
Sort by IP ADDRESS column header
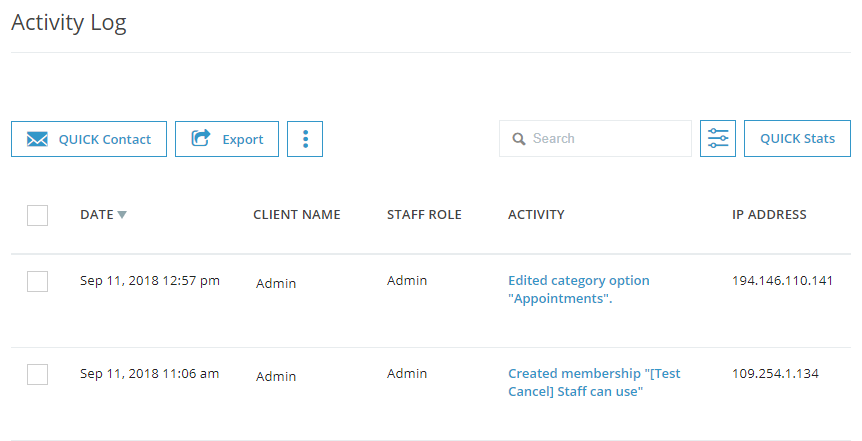click(769, 214)
